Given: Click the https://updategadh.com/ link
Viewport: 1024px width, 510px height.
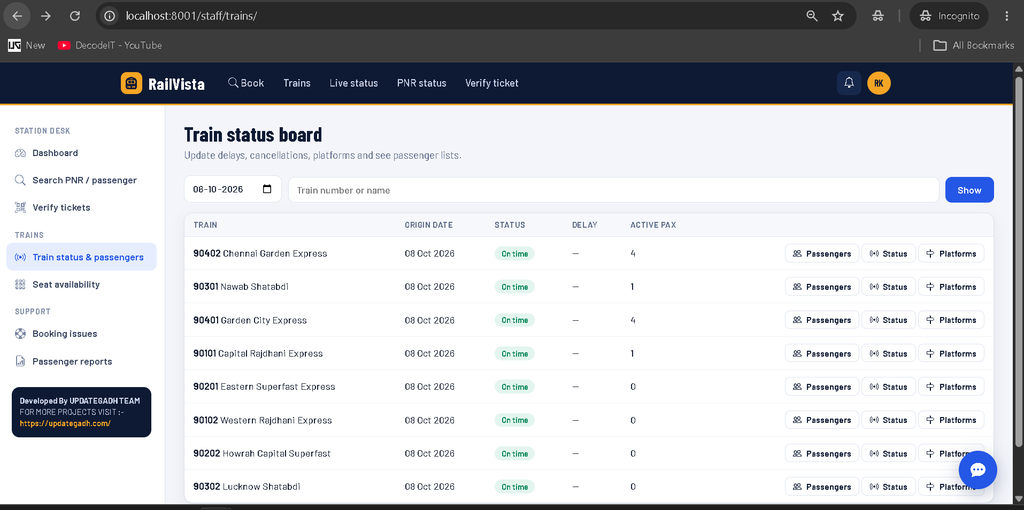Looking at the screenshot, I should 65,423.
